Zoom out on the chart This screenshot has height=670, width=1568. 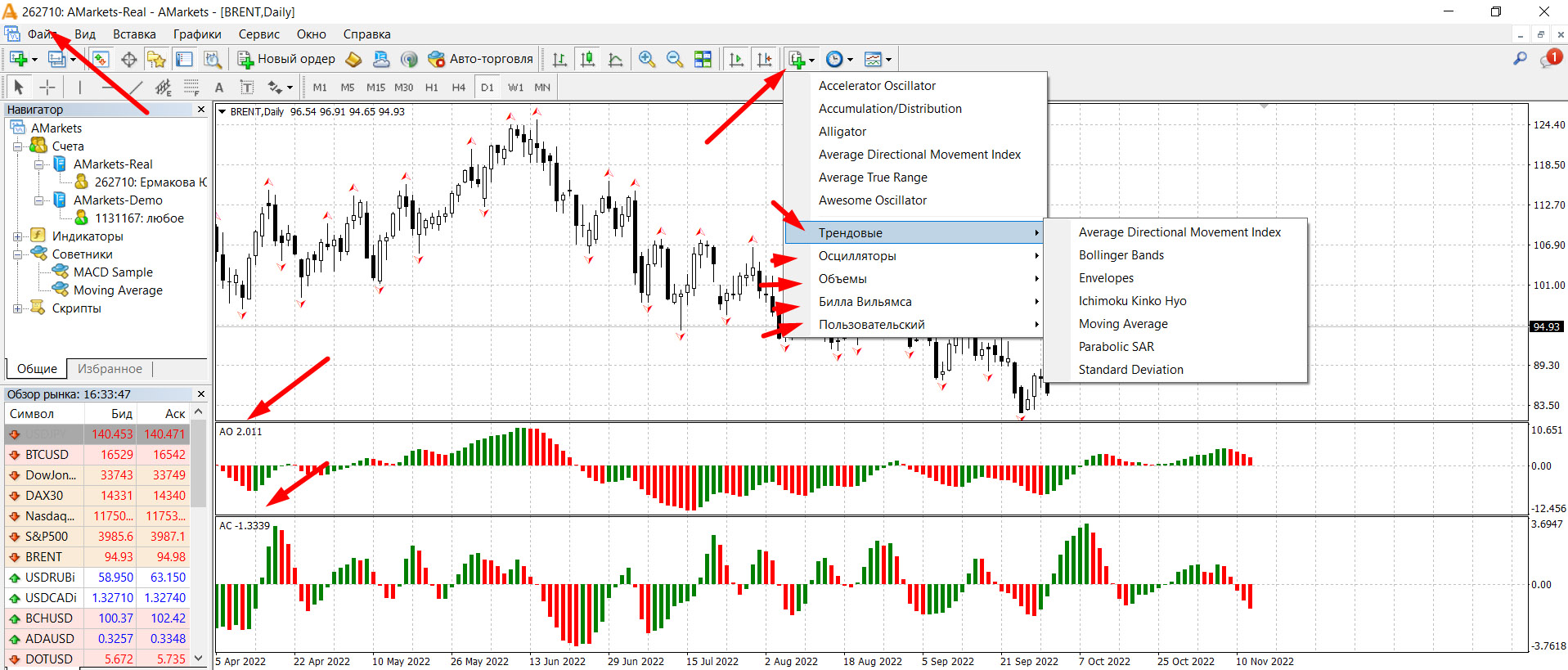675,59
